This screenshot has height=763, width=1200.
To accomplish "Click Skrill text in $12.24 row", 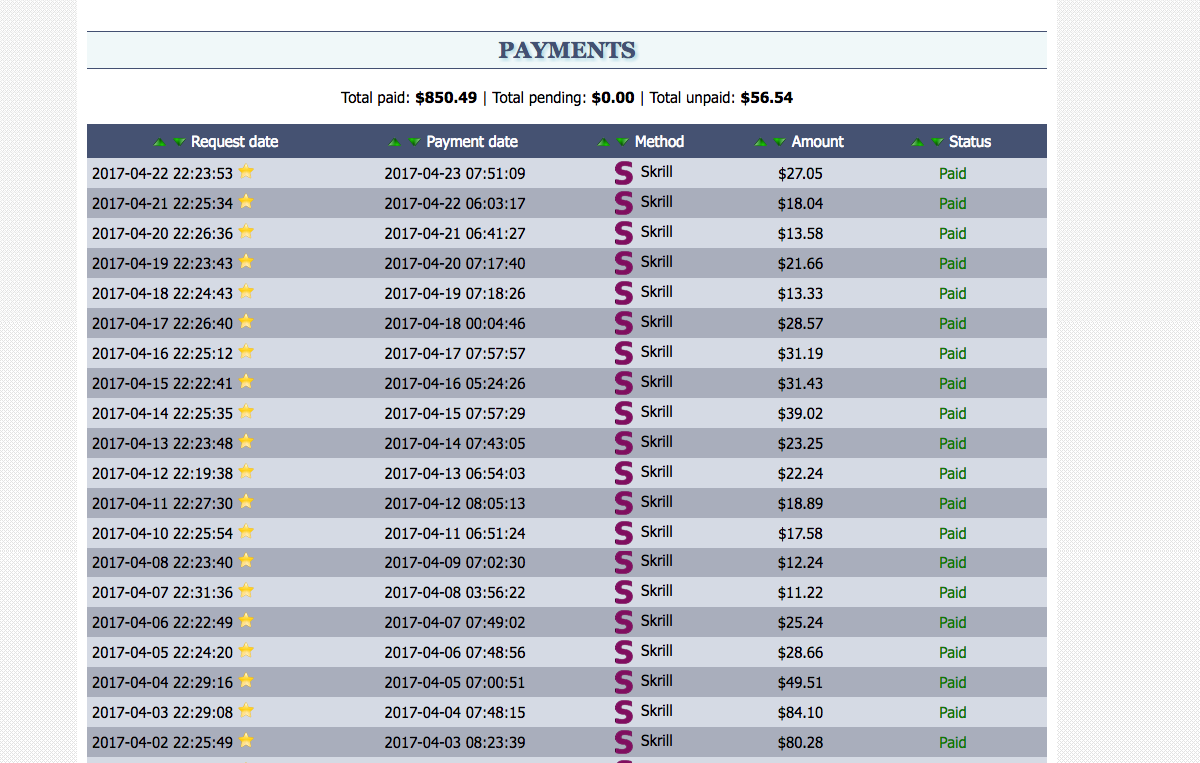I will tap(657, 561).
